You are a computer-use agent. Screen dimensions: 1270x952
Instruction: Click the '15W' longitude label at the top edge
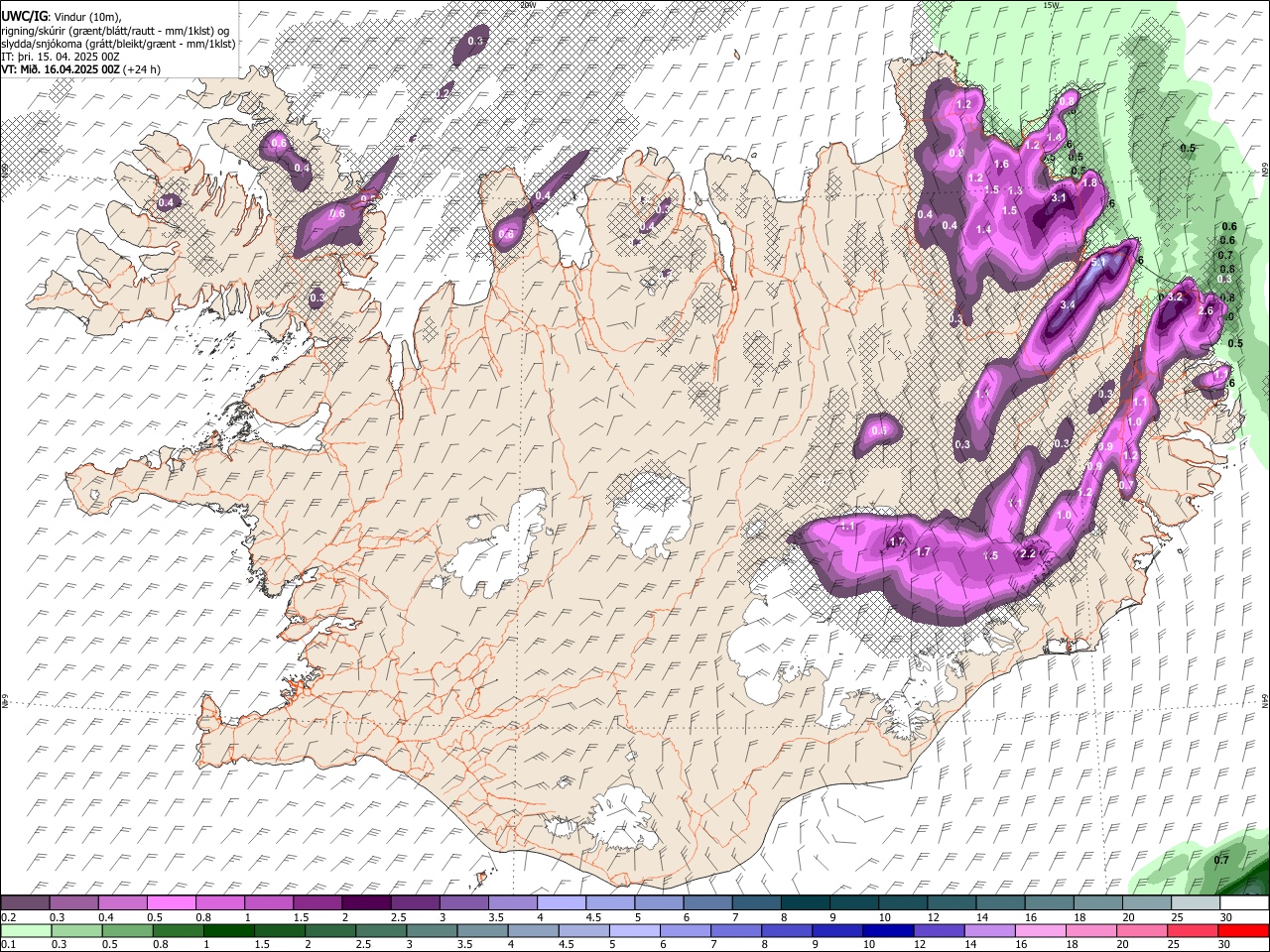(x=1051, y=5)
